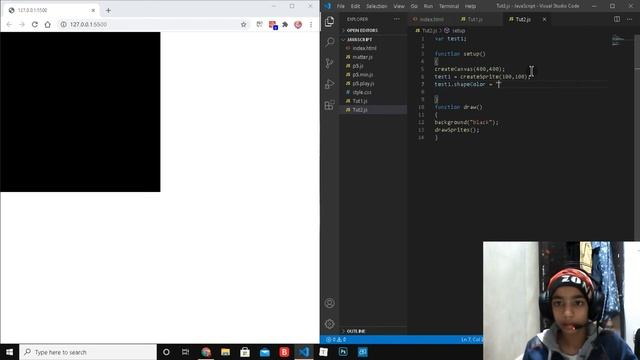The image size is (640, 360).
Task: Click the minimap at the editor's right side
Action: (622, 40)
